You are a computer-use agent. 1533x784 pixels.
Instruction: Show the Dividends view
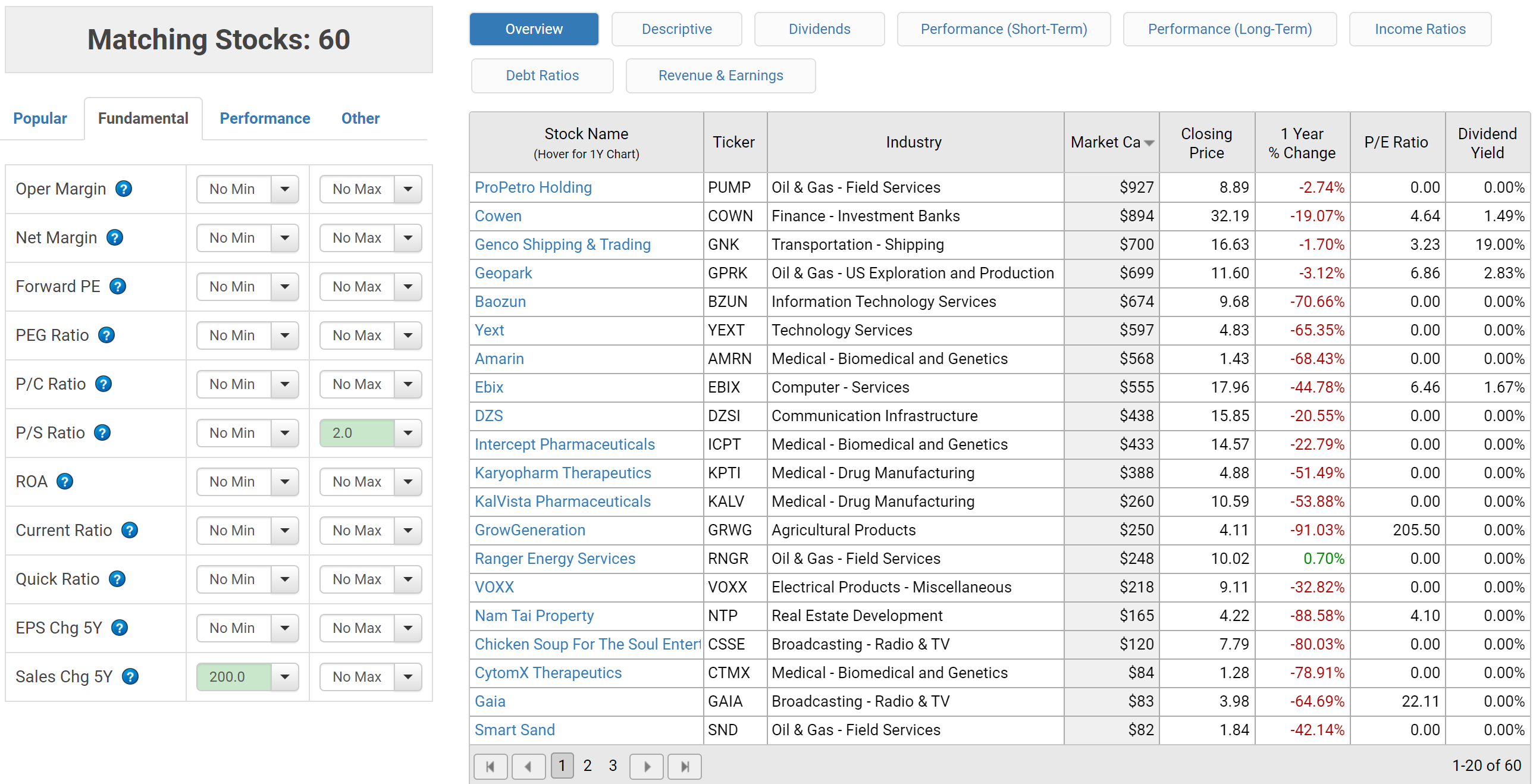[819, 29]
